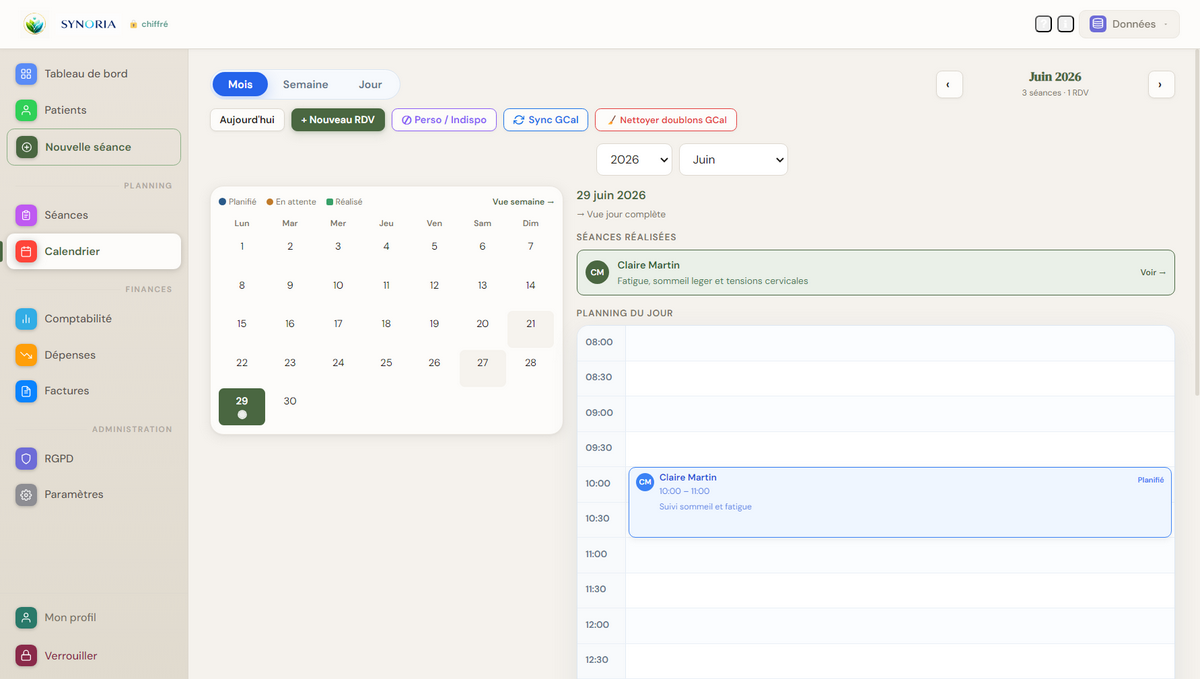Click Voir → on Claire Martin session
The height and width of the screenshot is (679, 1200).
1153,272
